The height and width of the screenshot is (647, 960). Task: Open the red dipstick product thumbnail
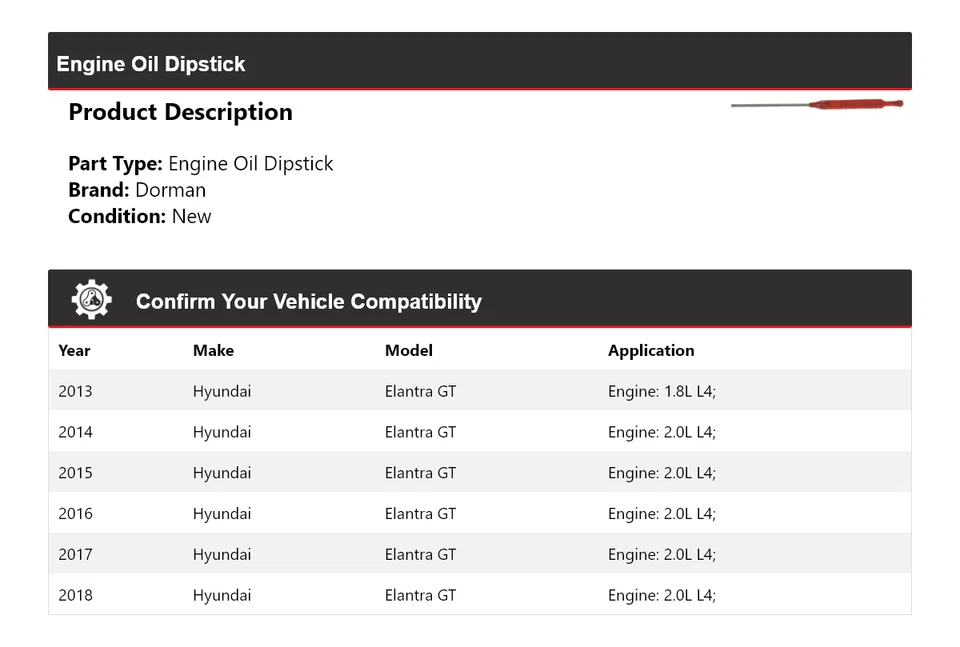pos(817,104)
